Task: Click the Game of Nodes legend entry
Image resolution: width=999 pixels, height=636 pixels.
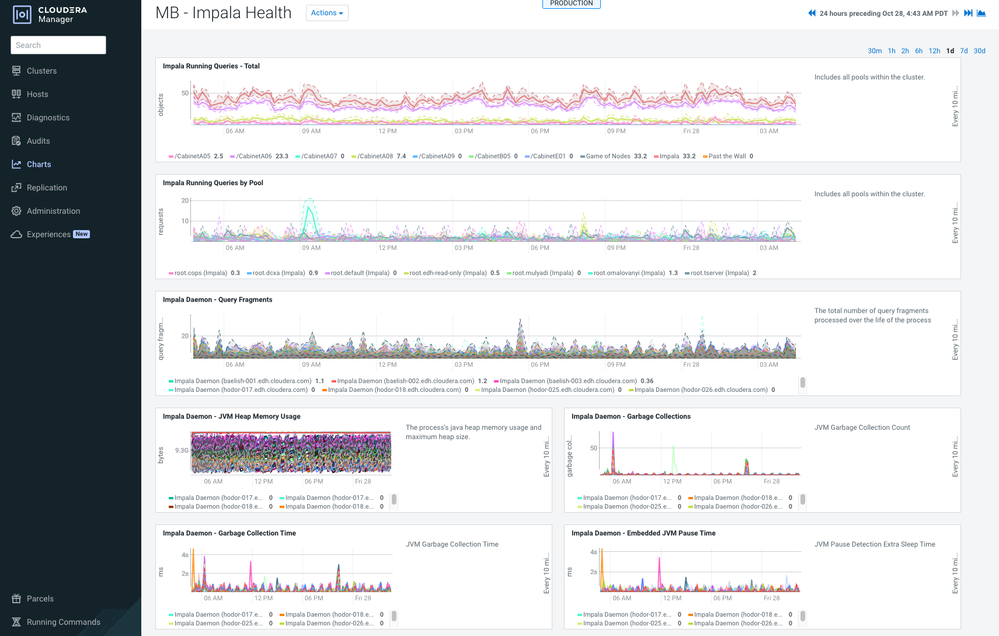Action: 613,156
